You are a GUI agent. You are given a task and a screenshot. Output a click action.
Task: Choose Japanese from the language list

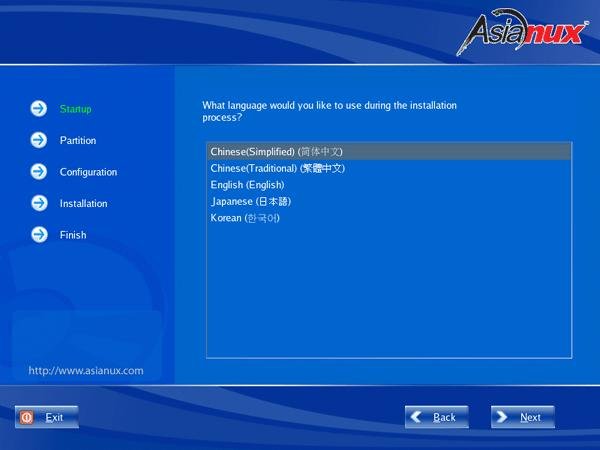(389, 201)
